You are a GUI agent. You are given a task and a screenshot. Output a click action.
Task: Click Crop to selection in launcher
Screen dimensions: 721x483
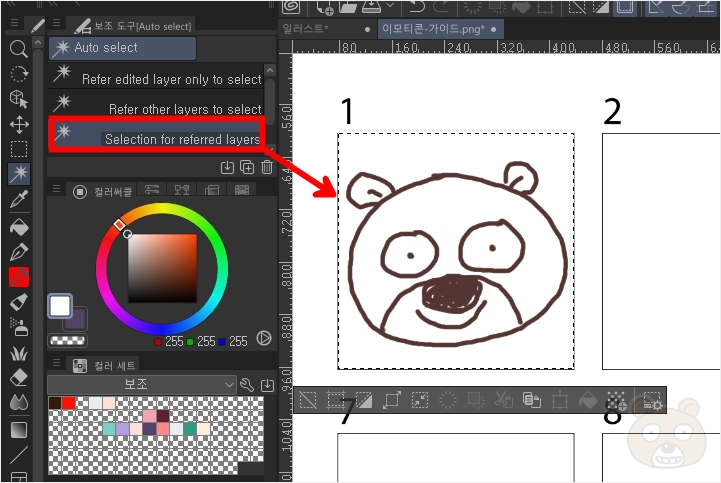click(336, 400)
